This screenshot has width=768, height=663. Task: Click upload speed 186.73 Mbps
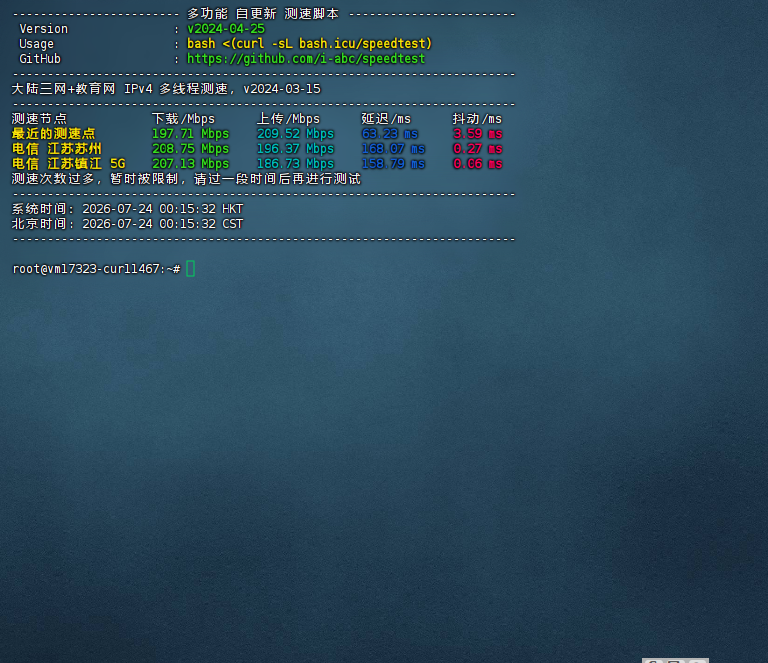295,164
